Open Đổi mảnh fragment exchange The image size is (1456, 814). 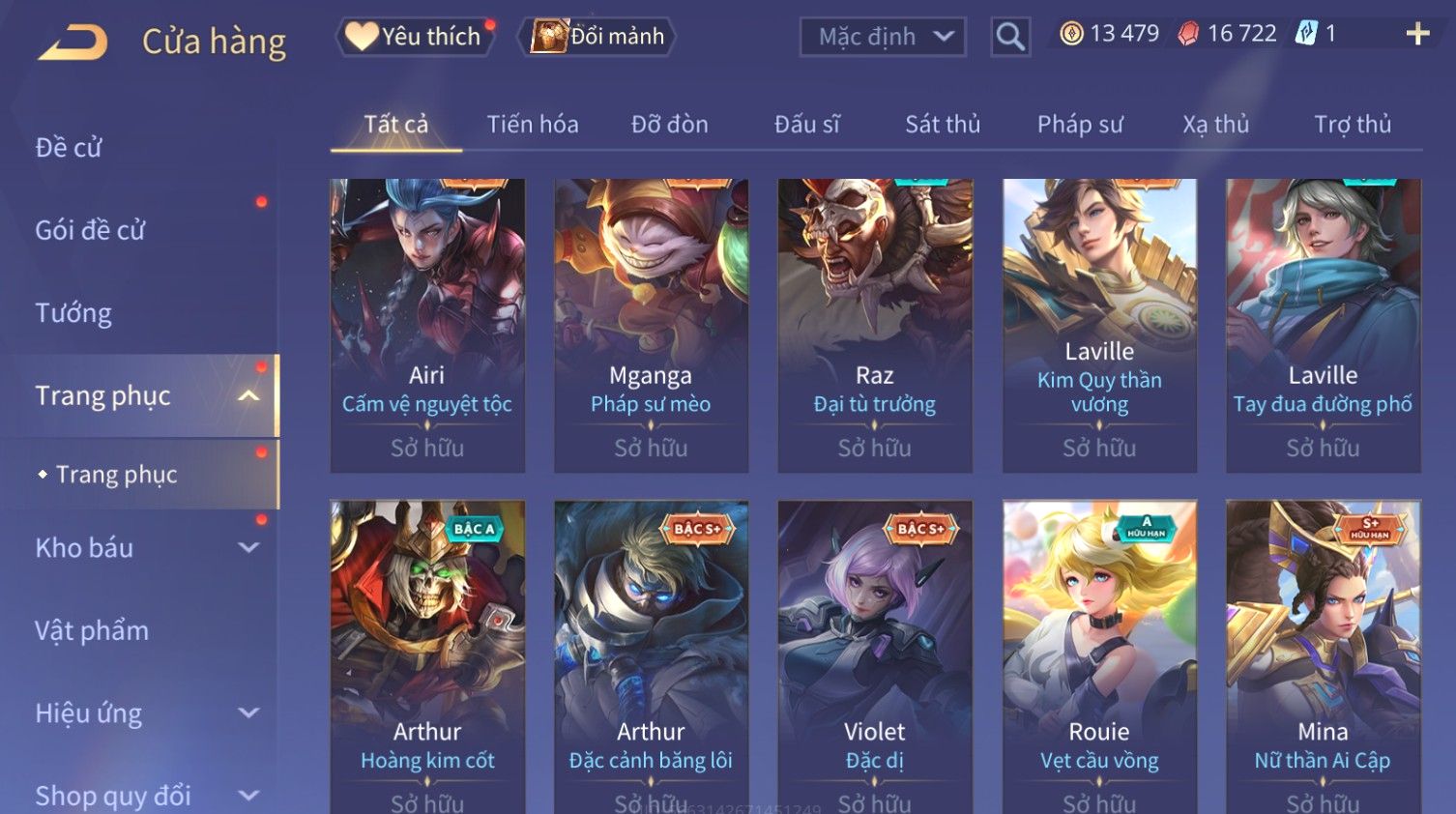point(598,37)
